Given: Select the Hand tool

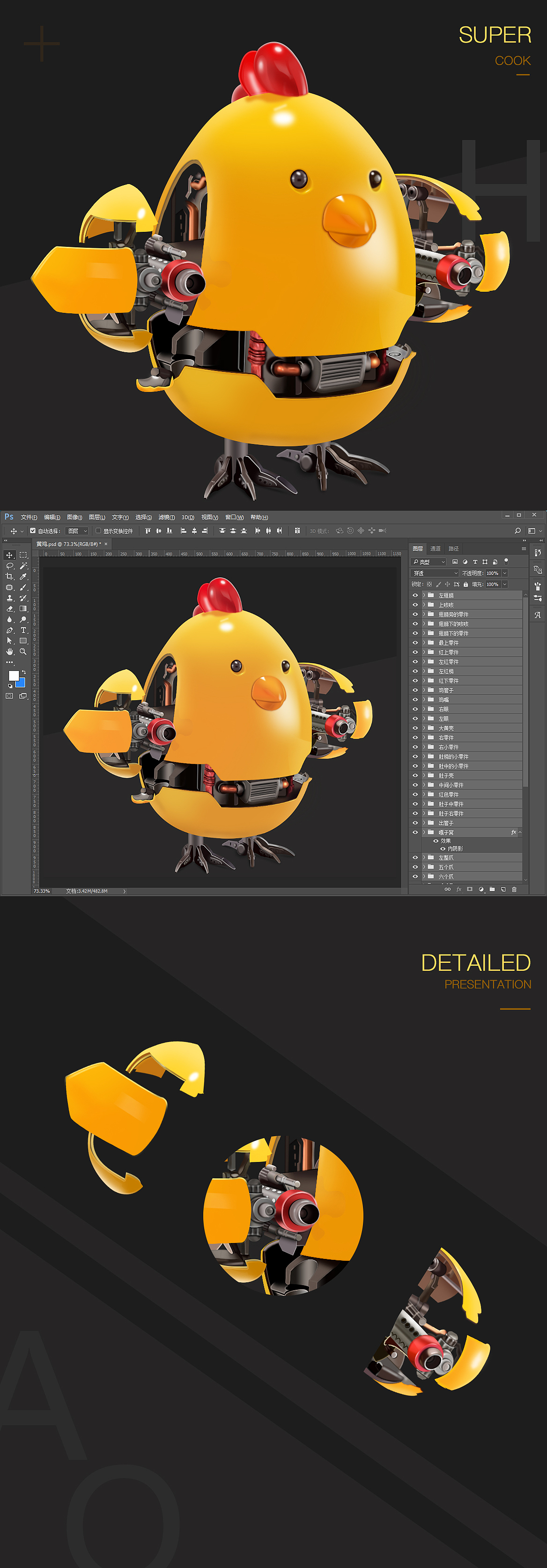Looking at the screenshot, I should point(9,651).
